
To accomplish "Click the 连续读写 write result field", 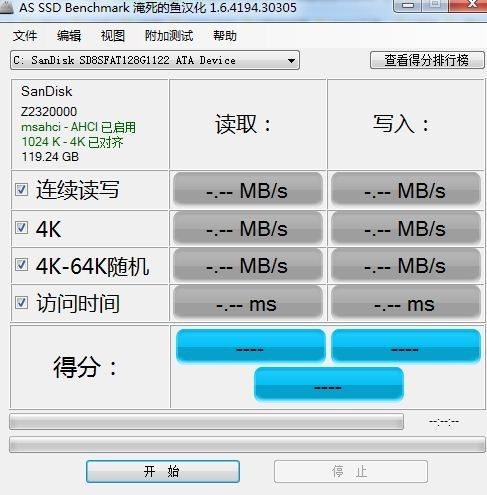I will [406, 189].
